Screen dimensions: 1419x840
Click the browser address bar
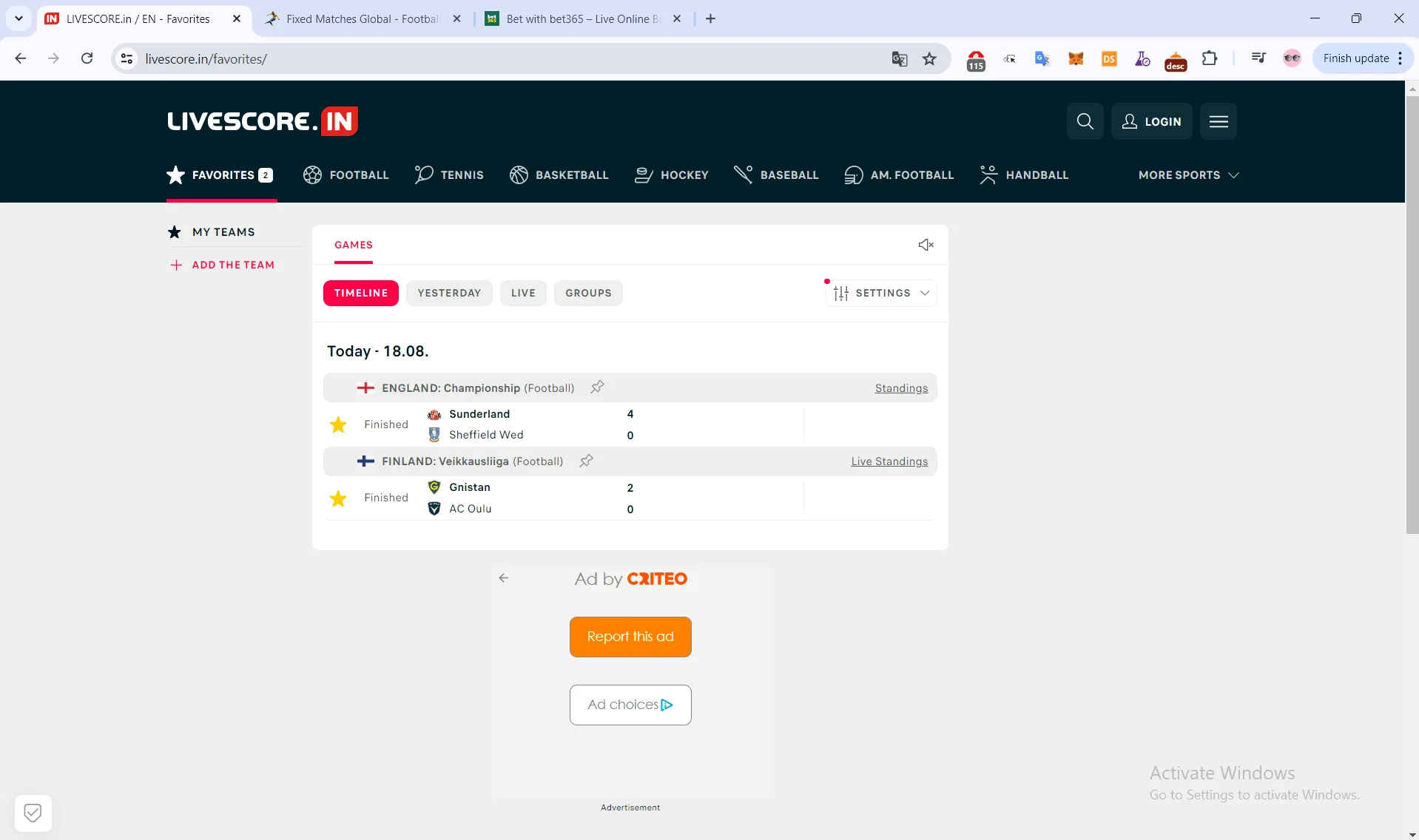510,58
